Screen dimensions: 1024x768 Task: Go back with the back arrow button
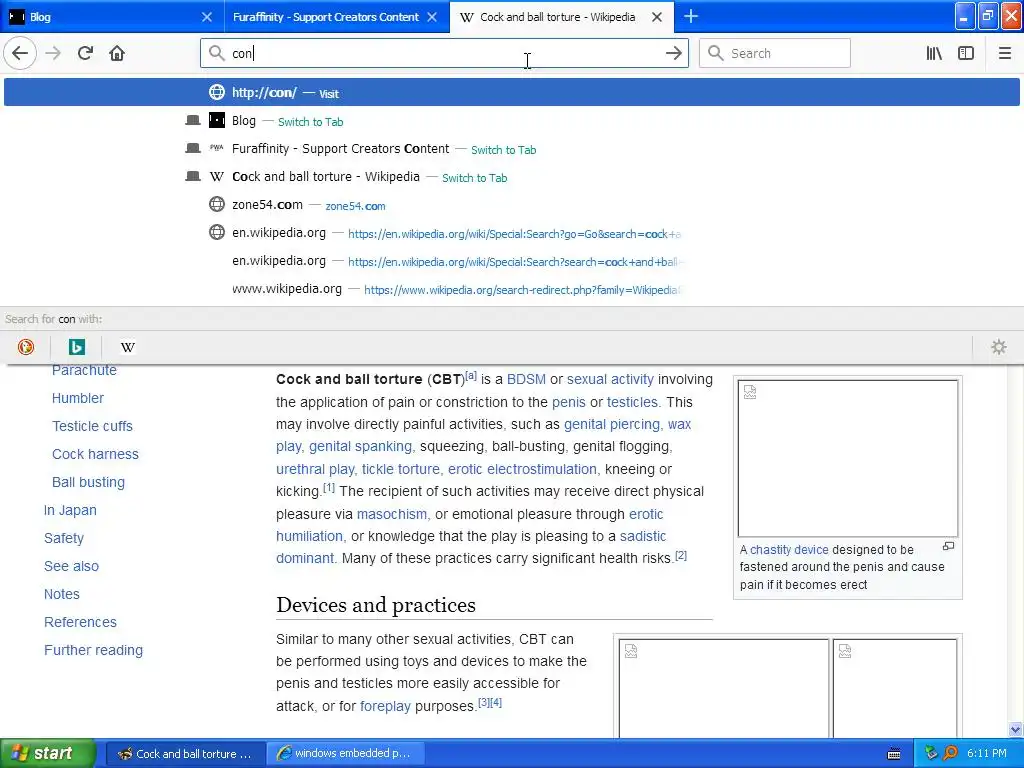(x=20, y=53)
